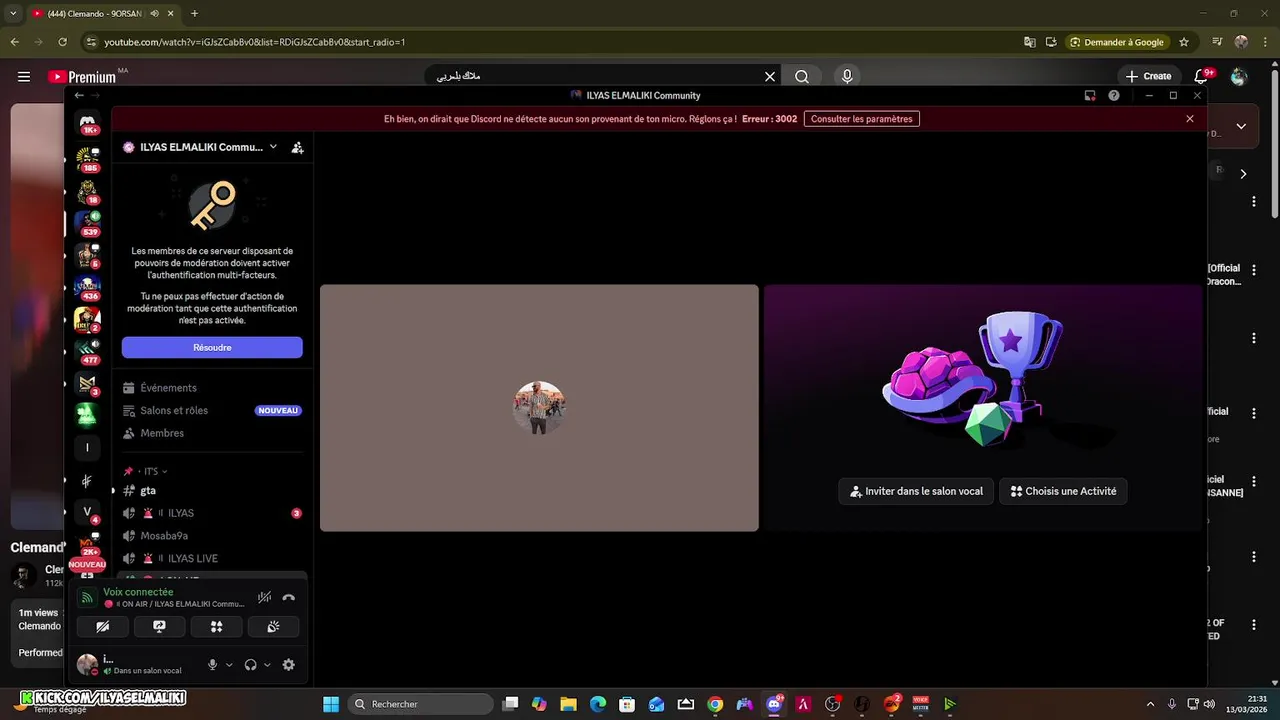Image resolution: width=1280 pixels, height=720 pixels.
Task: Open Salons et rôles
Action: 212,410
